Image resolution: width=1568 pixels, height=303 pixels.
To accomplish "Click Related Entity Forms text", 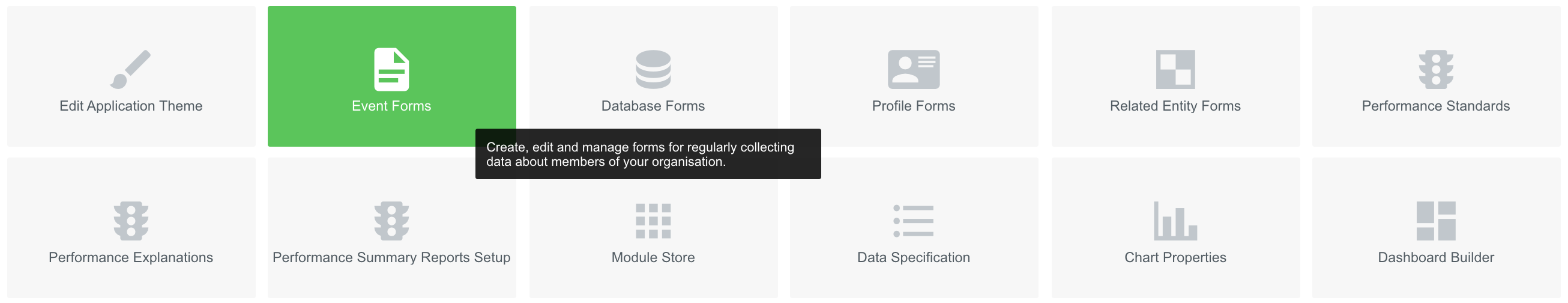I will (x=1175, y=106).
